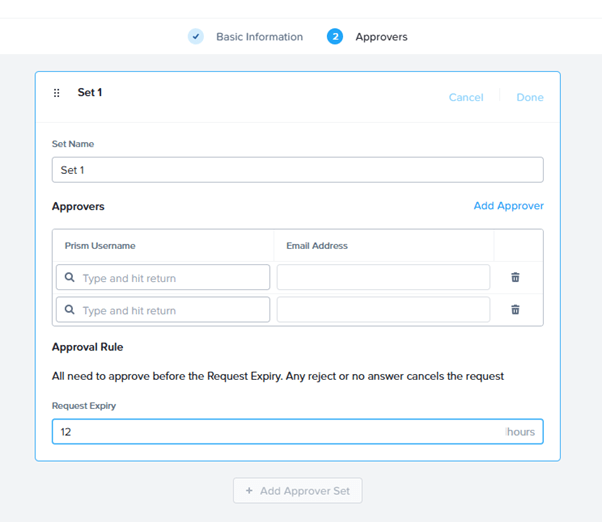Image resolution: width=602 pixels, height=522 pixels.
Task: Focus the Set Name text field
Action: click(x=297, y=170)
